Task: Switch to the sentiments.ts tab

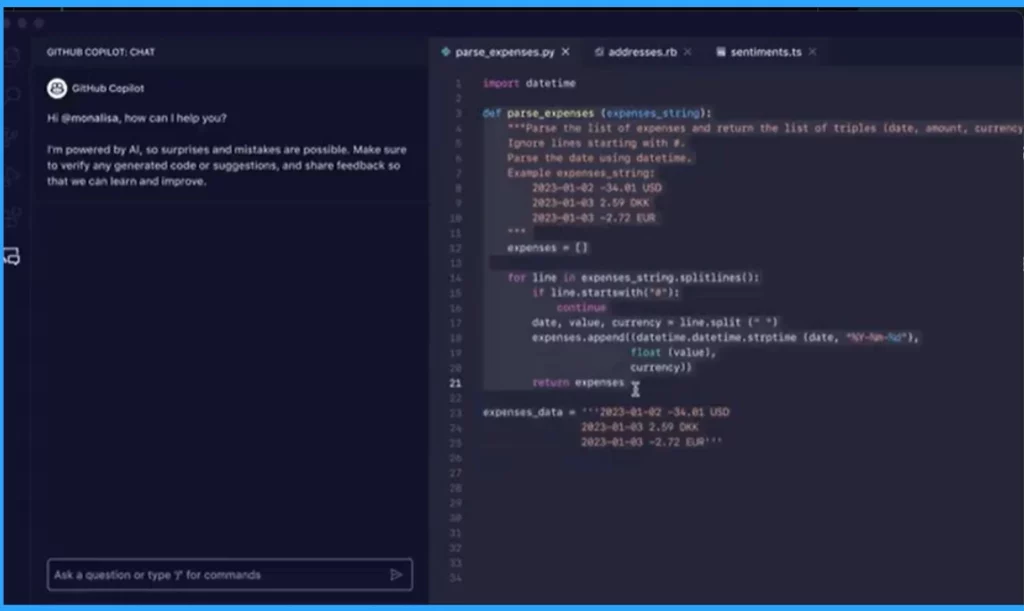Action: point(765,52)
